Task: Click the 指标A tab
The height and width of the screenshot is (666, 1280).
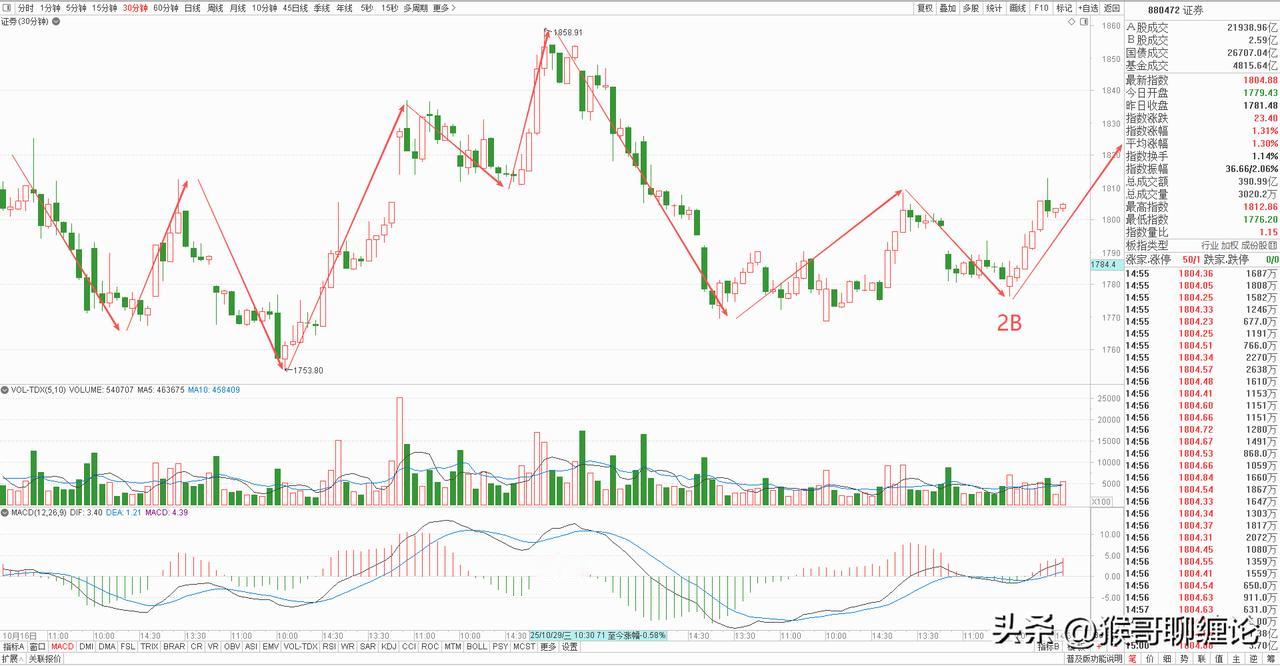Action: click(13, 646)
